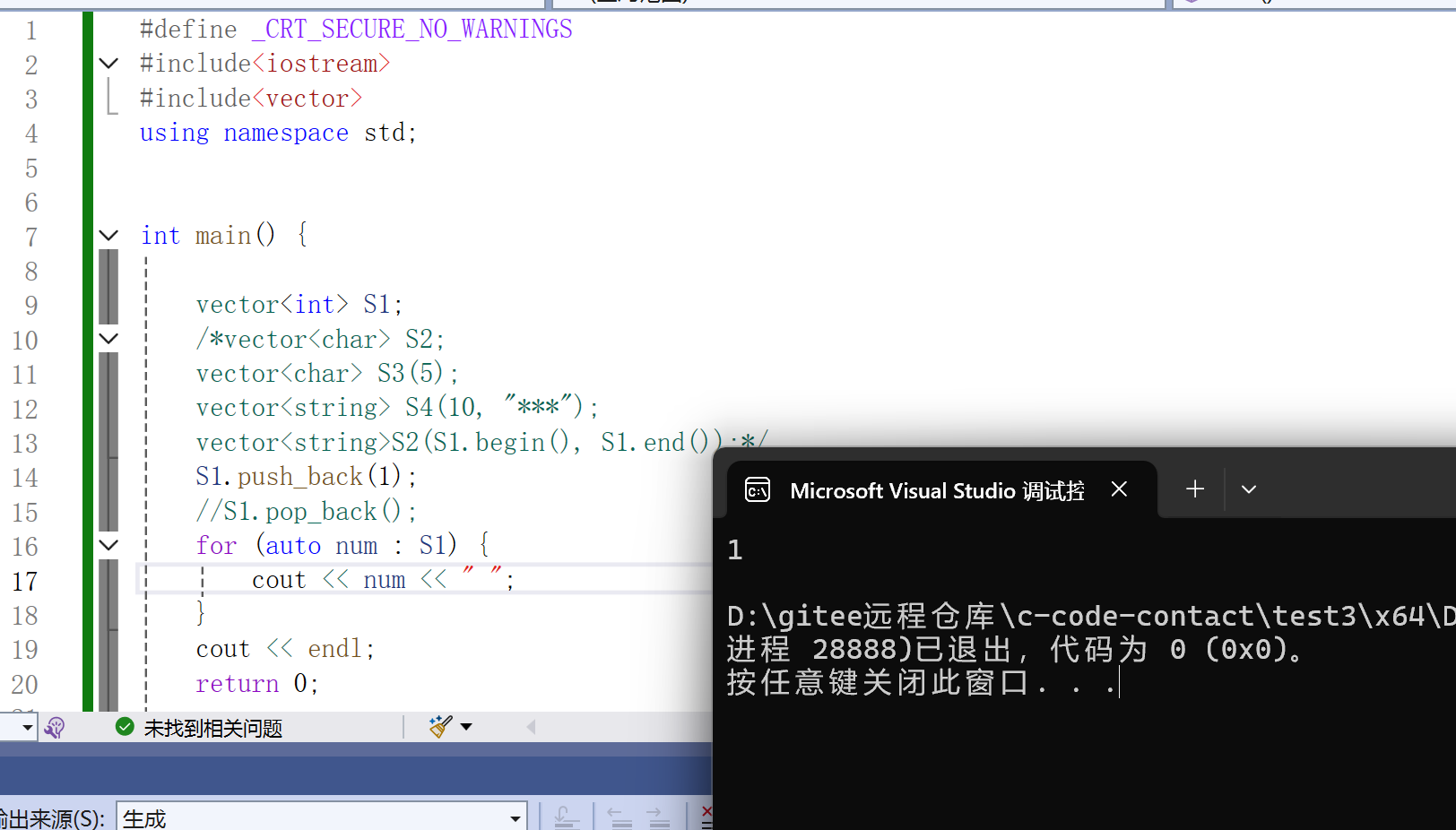Click '按任意键关闭此窗口' console text
This screenshot has width=1456, height=830.
click(x=878, y=683)
